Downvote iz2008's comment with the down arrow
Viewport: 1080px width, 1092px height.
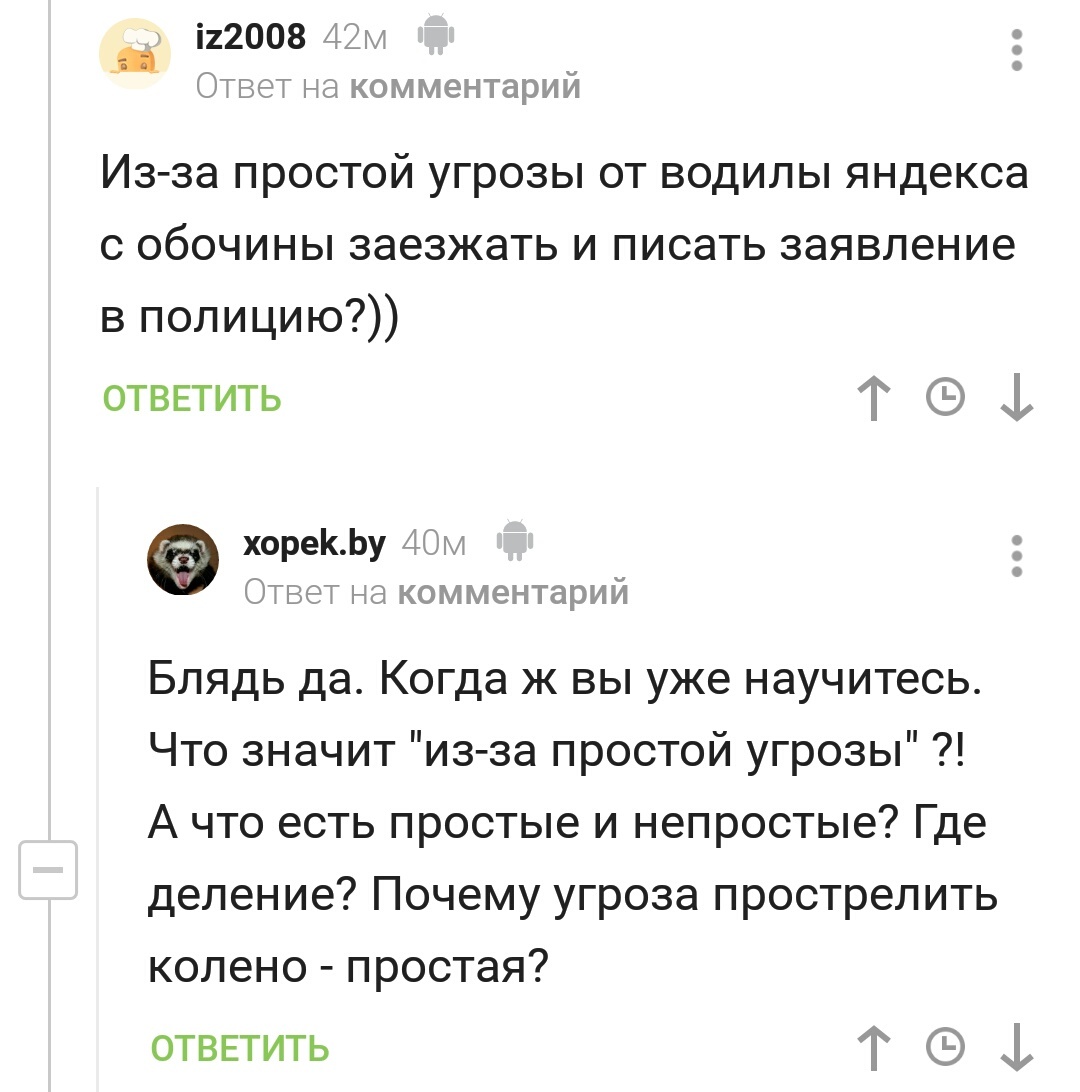point(1017,397)
